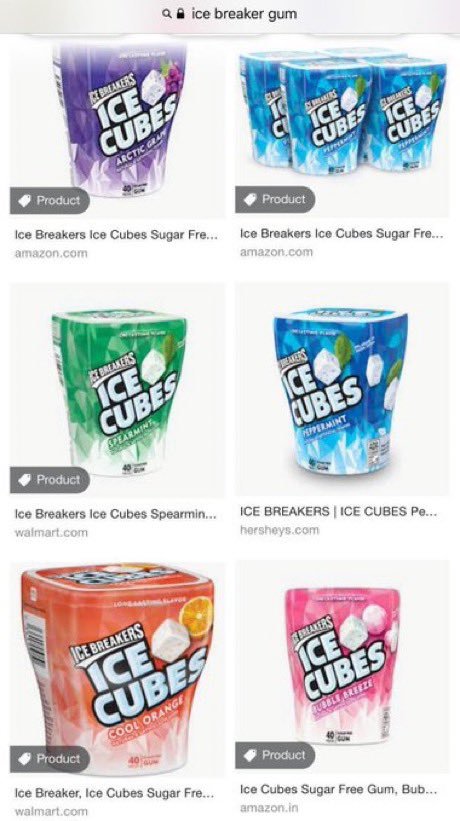
Task: Open 'Ice Breaker, Ice Cubes Sugar Fre...' link
Action: click(114, 793)
